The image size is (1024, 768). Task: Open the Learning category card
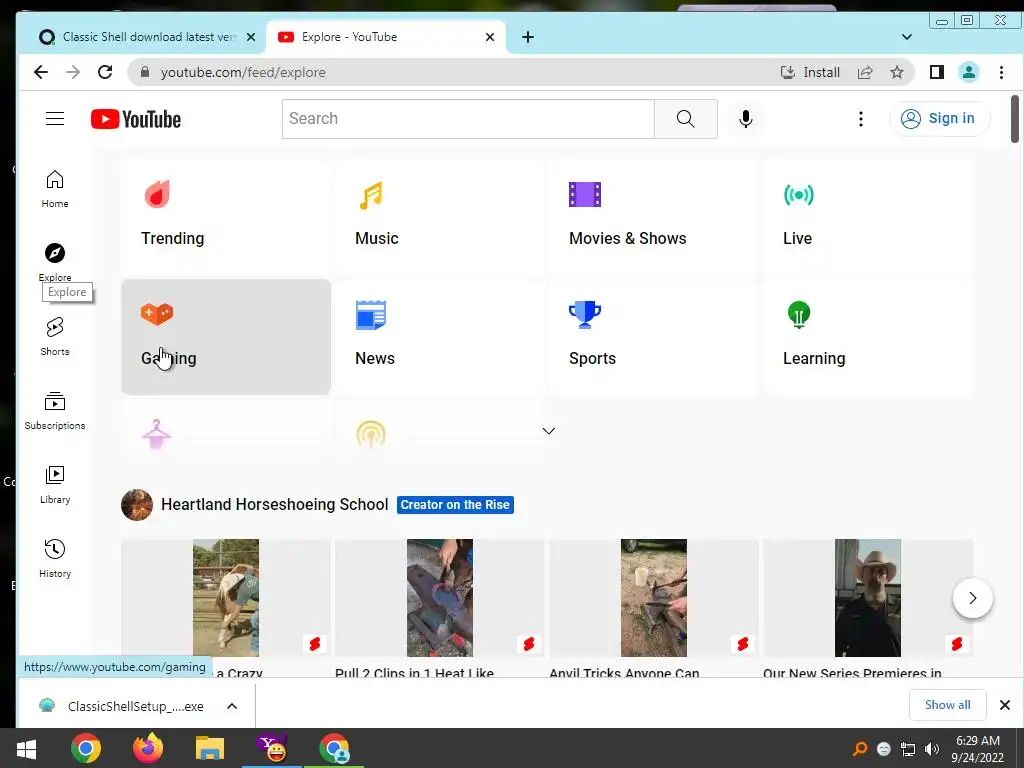coord(868,337)
